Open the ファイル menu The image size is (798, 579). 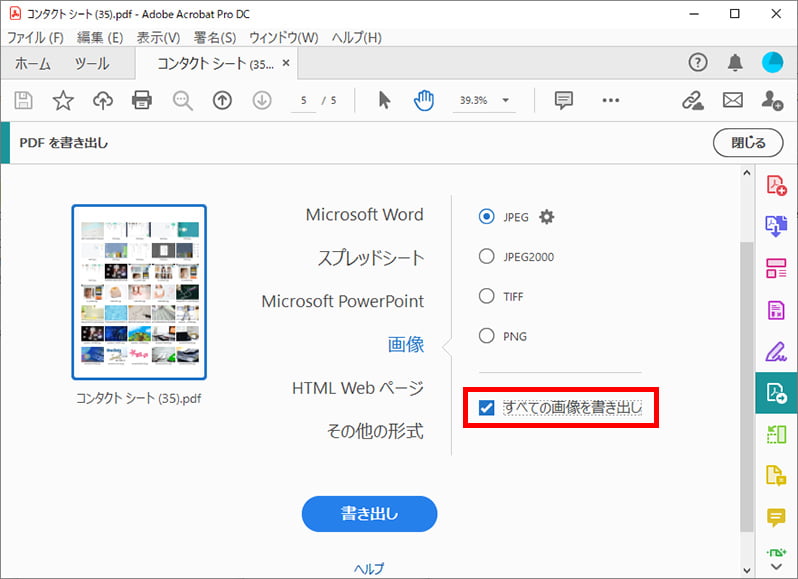pyautogui.click(x=35, y=37)
